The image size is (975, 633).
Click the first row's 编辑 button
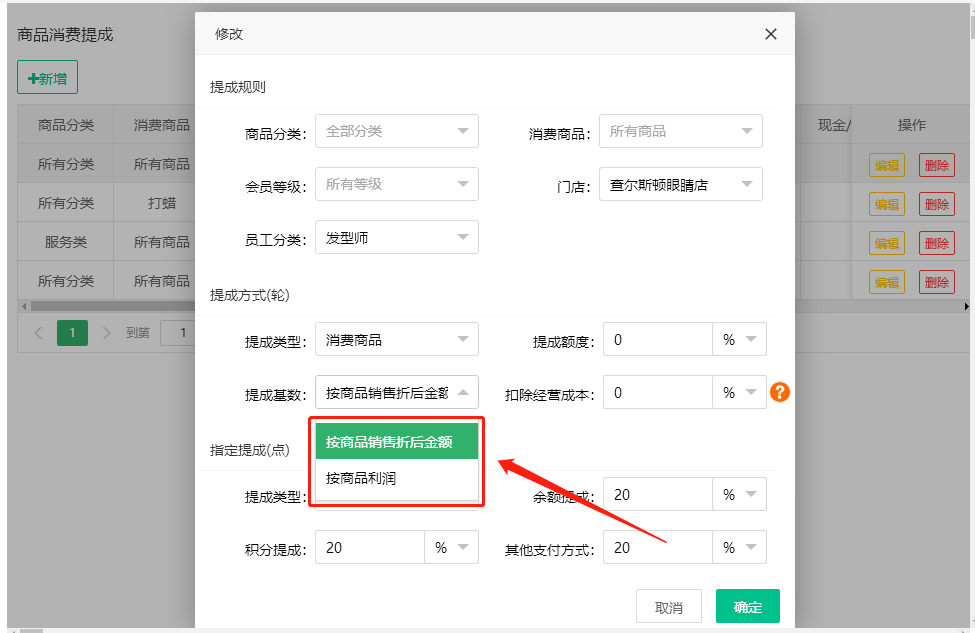click(x=886, y=165)
